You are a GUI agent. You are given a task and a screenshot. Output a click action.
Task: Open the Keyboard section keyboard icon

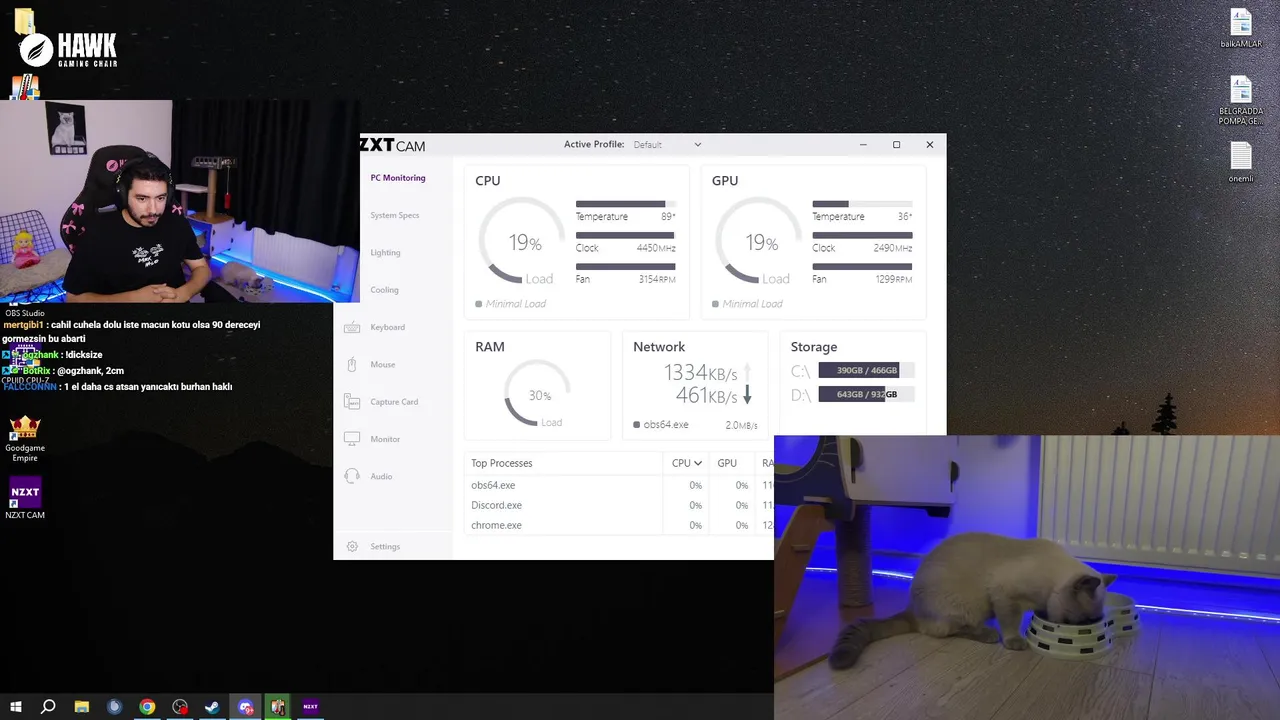[352, 327]
